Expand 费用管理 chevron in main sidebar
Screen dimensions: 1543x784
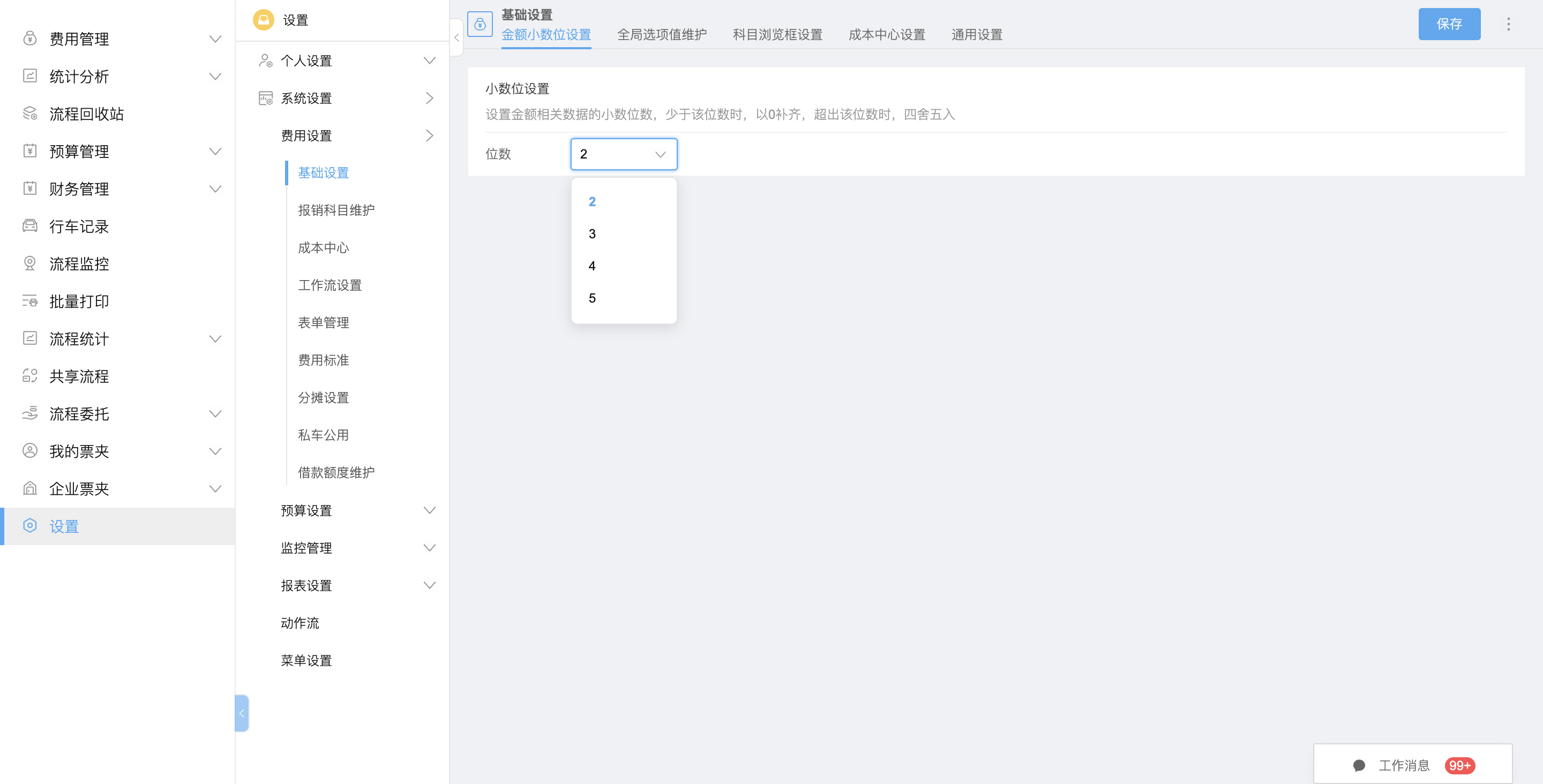pyautogui.click(x=215, y=39)
